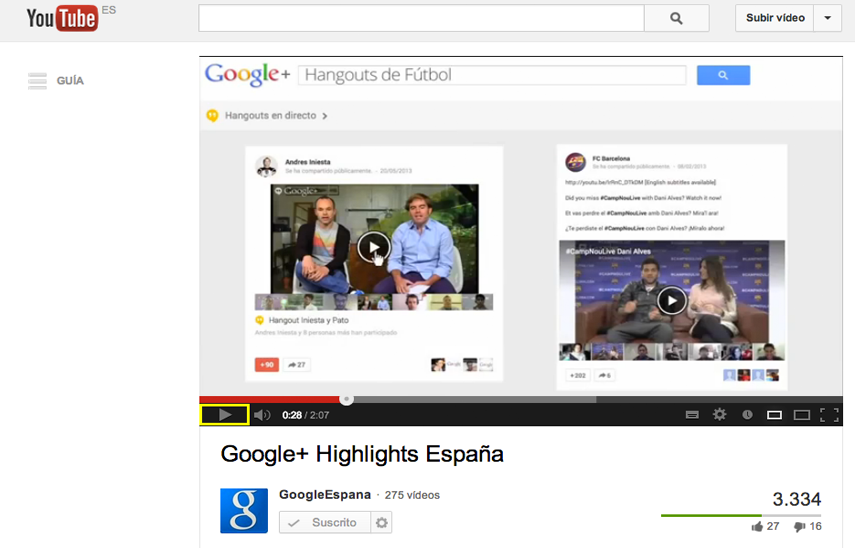Viewport: 855px width, 548px height.
Task: Click participant thumbnails under the Iniesta video
Action: point(374,302)
